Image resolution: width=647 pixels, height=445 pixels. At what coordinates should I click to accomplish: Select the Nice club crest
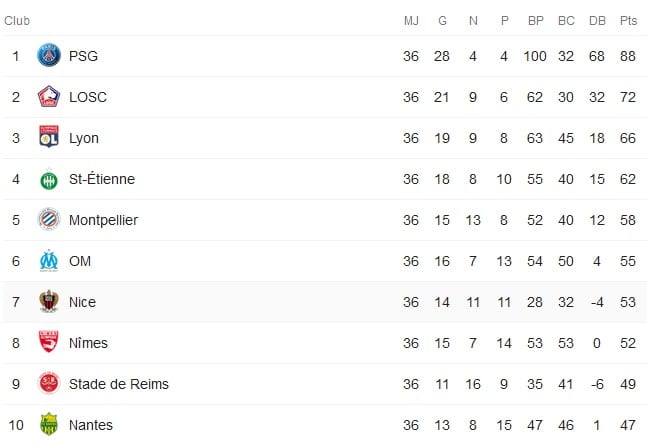(x=49, y=301)
